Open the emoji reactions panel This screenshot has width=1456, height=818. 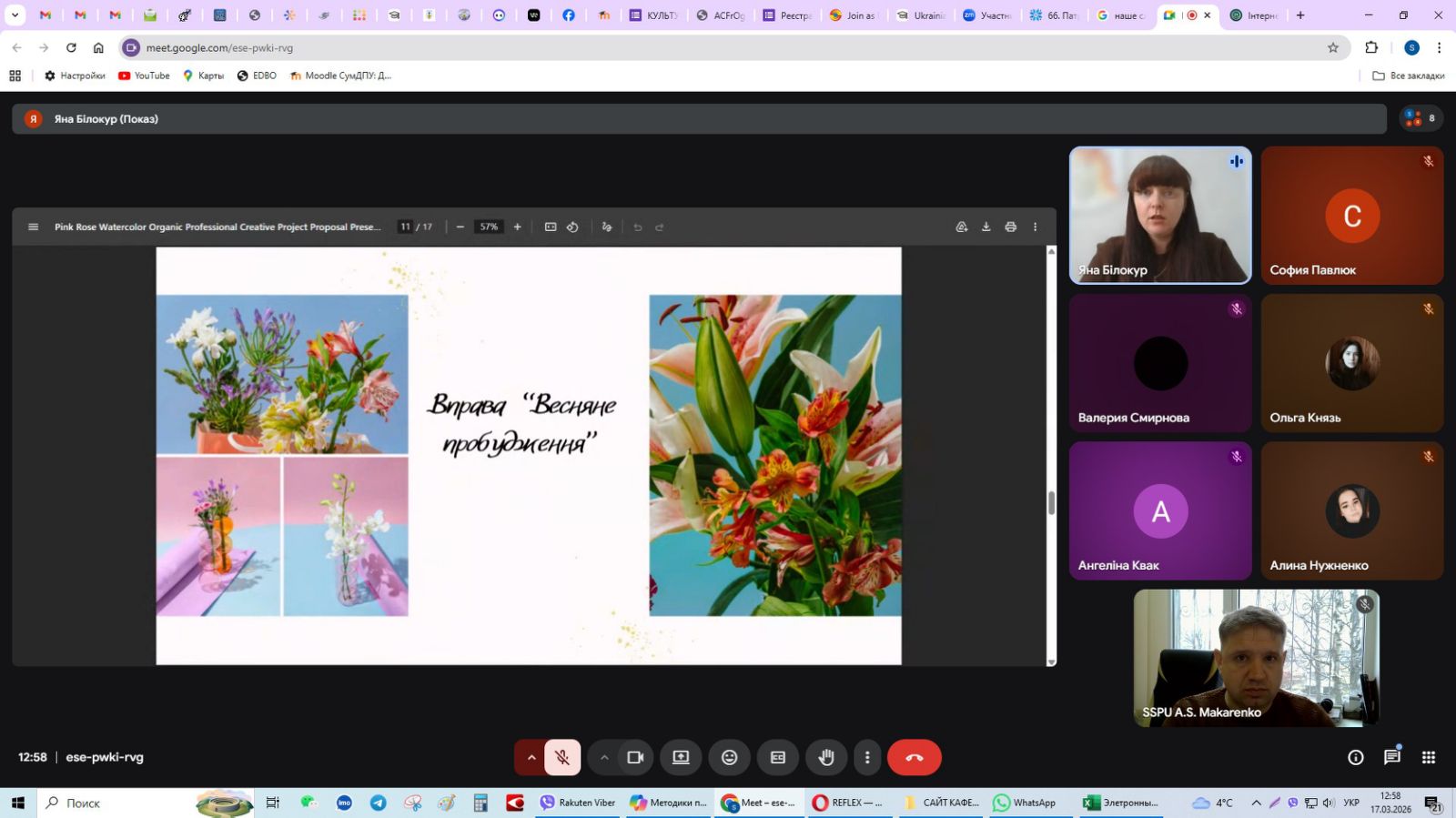729,757
